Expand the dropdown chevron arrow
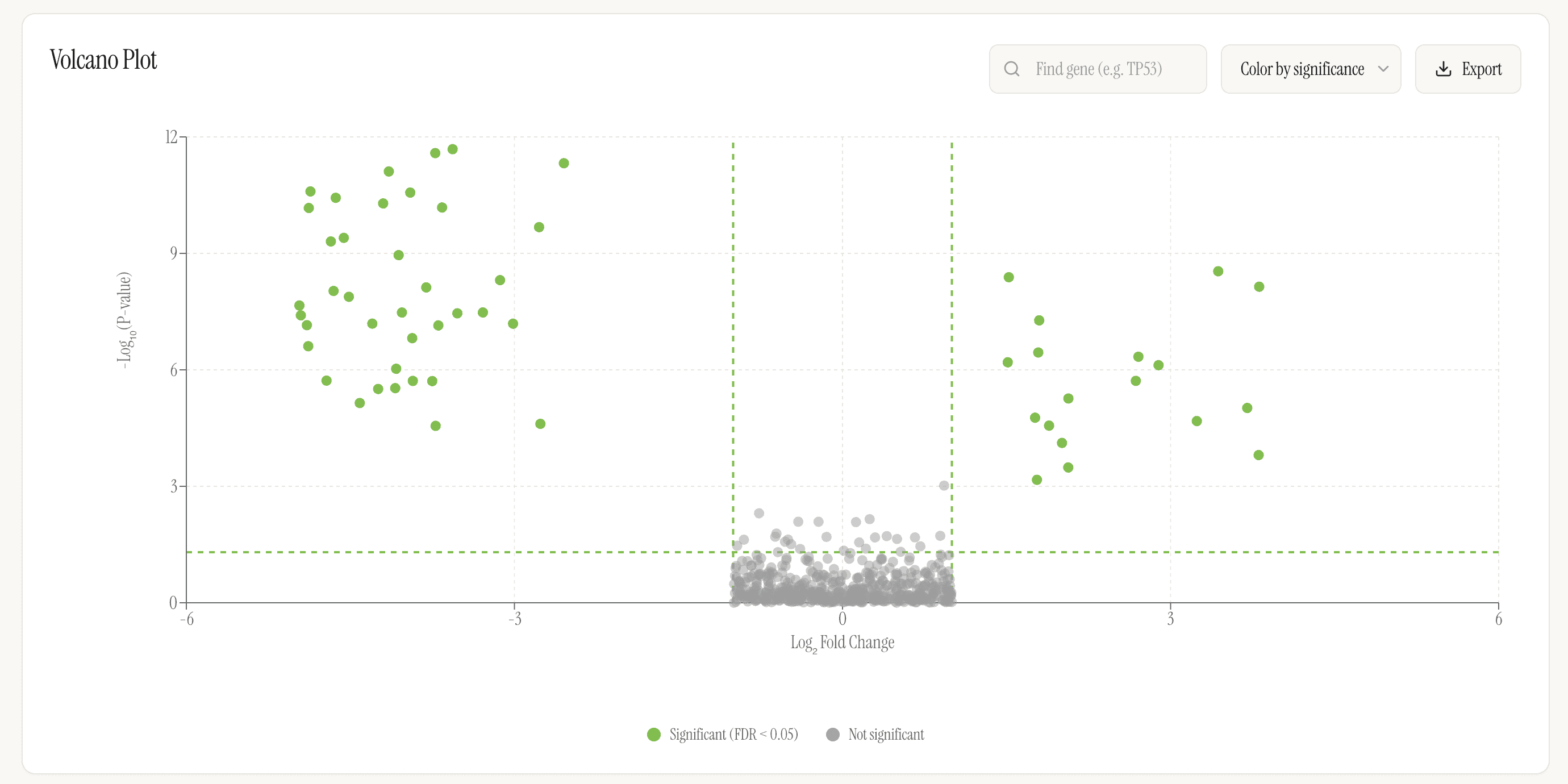 [x=1383, y=69]
